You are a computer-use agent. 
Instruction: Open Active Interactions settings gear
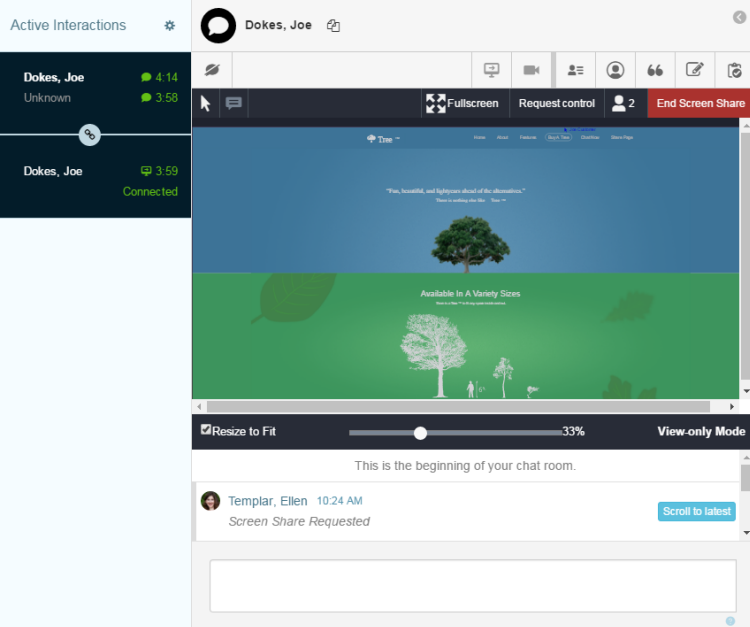[x=170, y=26]
